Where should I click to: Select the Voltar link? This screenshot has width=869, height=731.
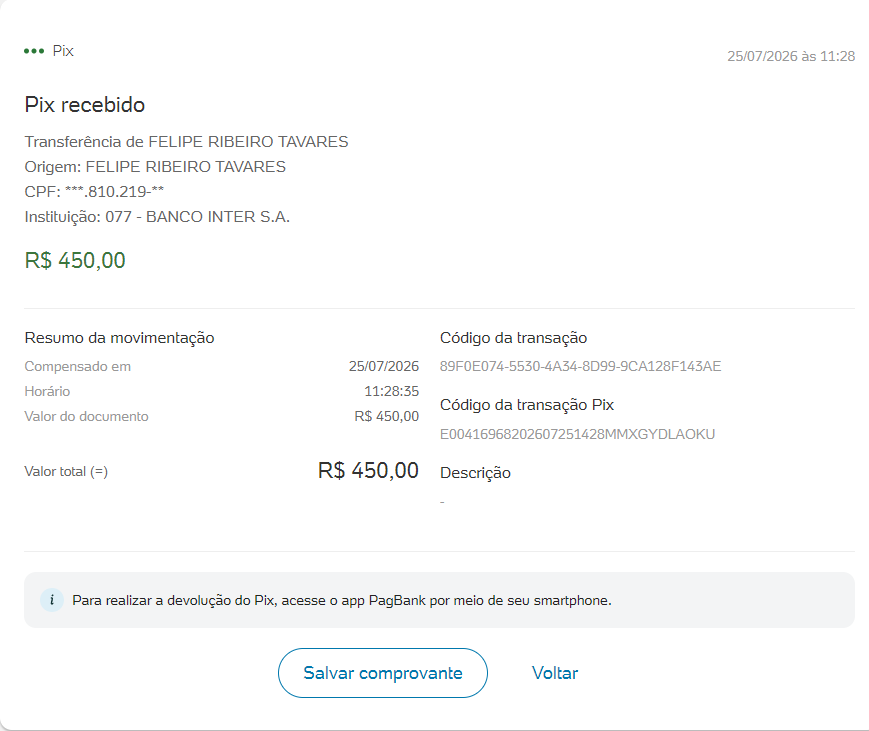coord(555,673)
